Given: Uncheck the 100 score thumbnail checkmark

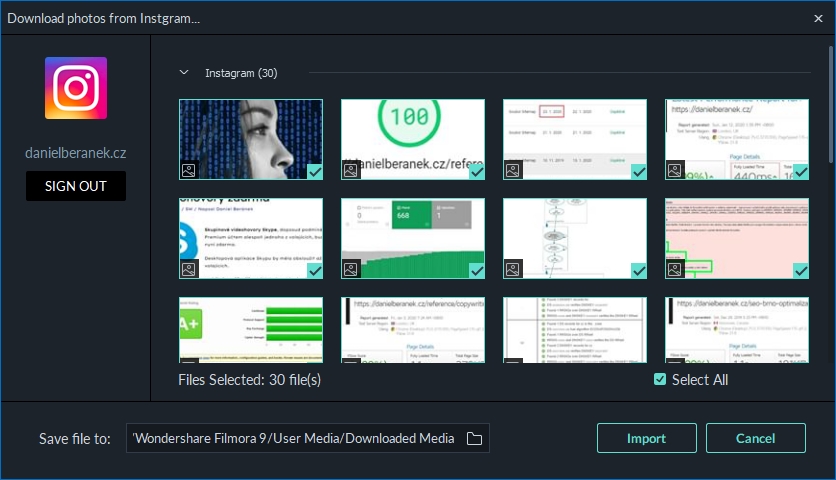Looking at the screenshot, I should coord(477,172).
